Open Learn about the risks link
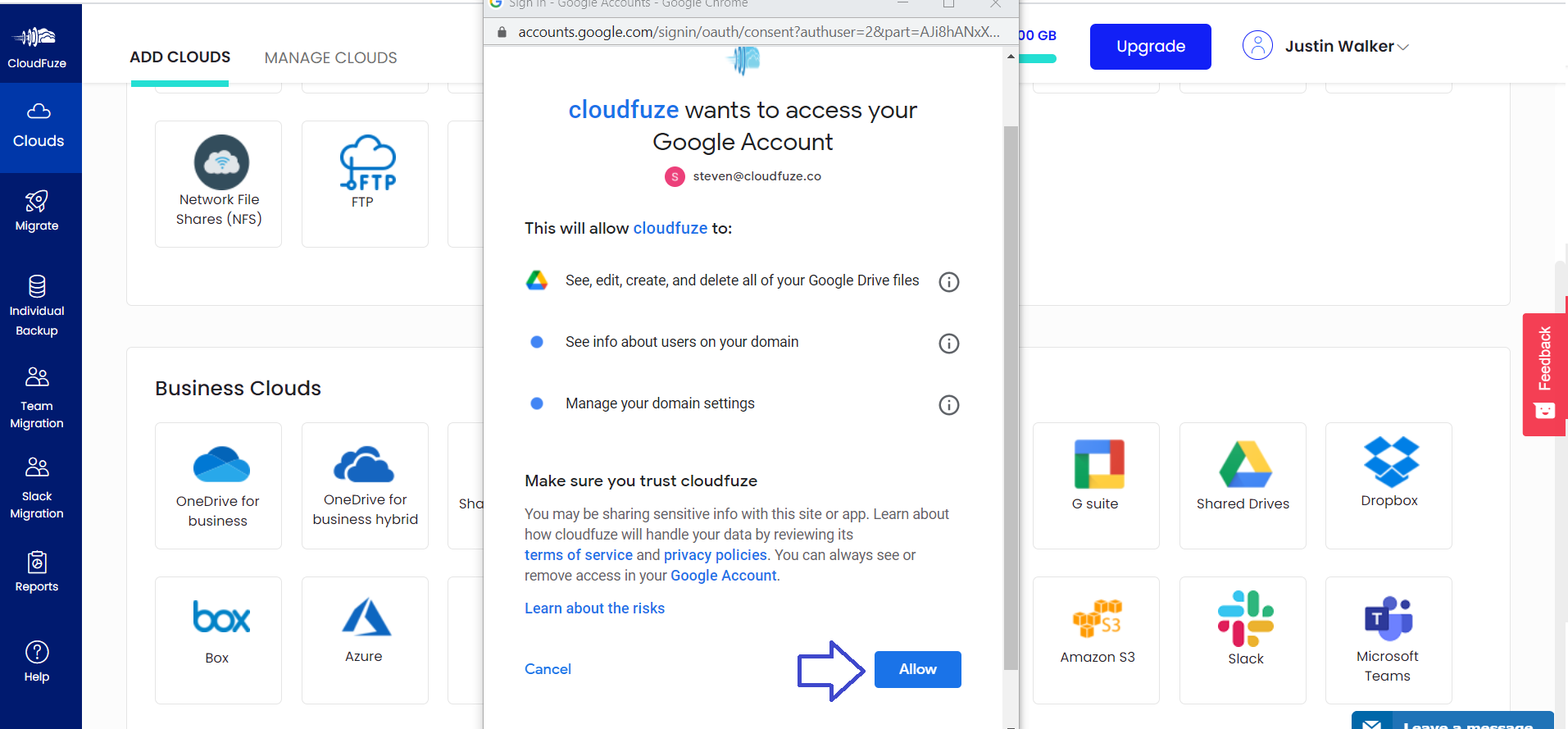The image size is (1568, 729). (594, 608)
